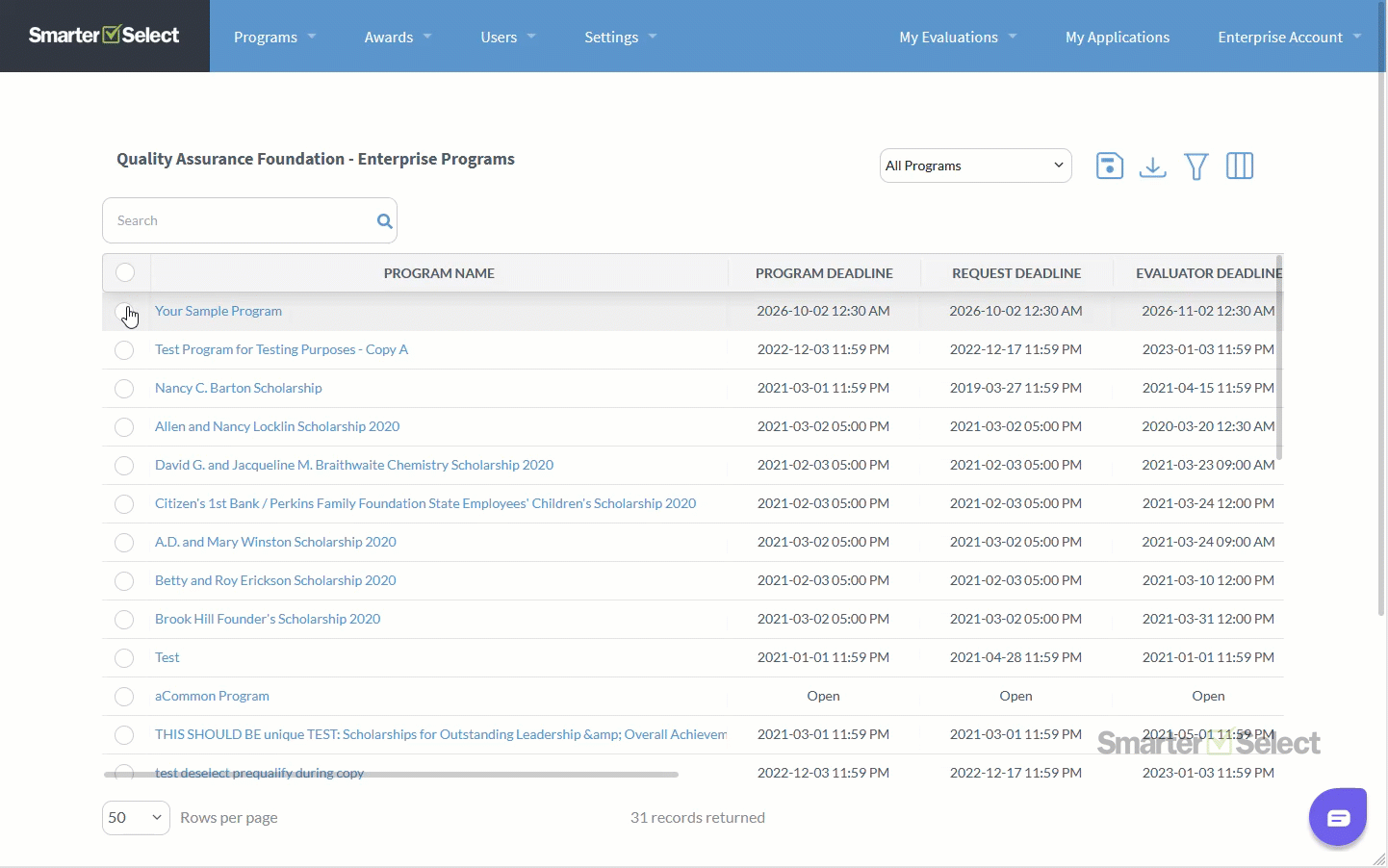Click the table vertical scrollbar
This screenshot has height=868, width=1388.
tap(1279, 358)
